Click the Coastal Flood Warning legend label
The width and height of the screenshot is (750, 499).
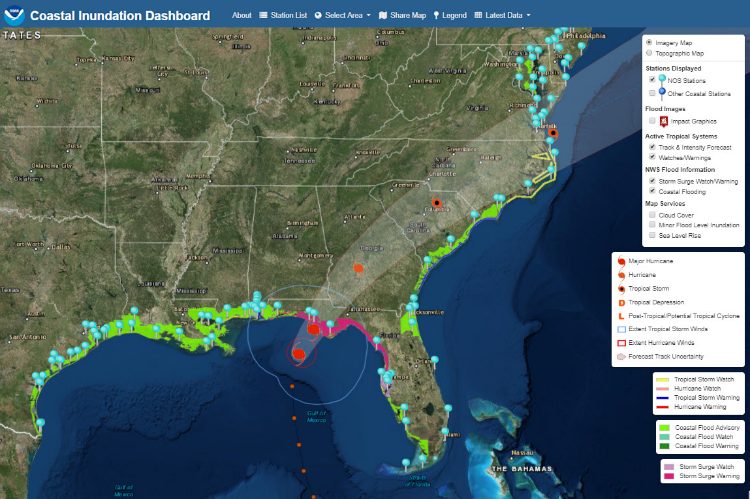click(706, 445)
